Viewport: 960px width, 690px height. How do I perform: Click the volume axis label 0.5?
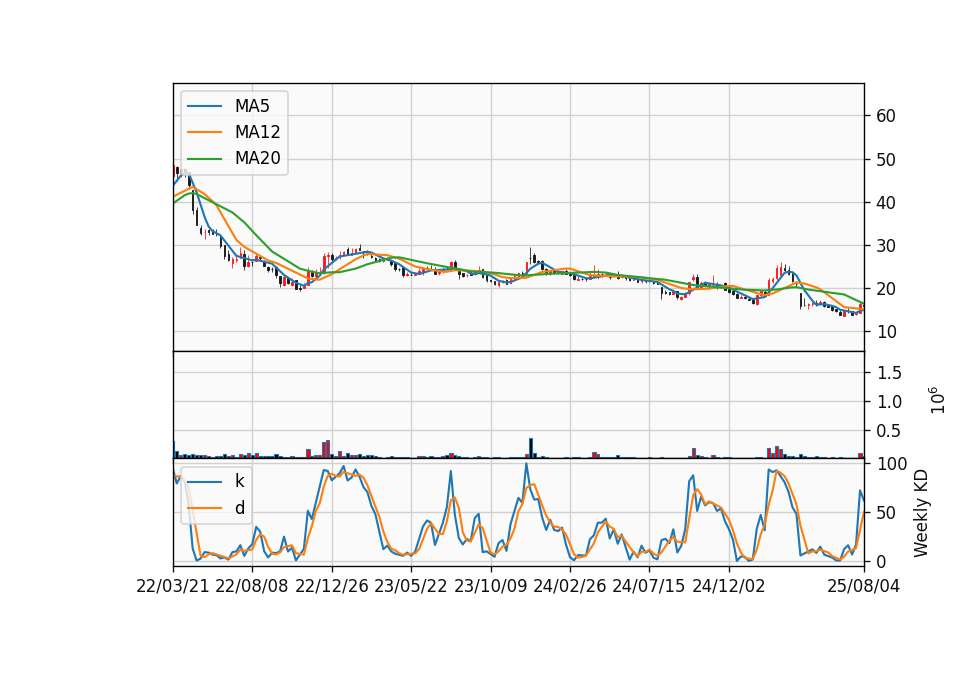[x=889, y=431]
